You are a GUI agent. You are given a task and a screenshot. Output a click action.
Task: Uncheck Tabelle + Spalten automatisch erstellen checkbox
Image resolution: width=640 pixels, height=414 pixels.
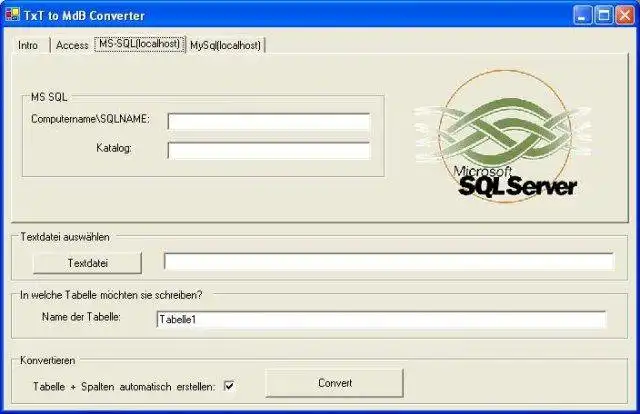coord(229,385)
